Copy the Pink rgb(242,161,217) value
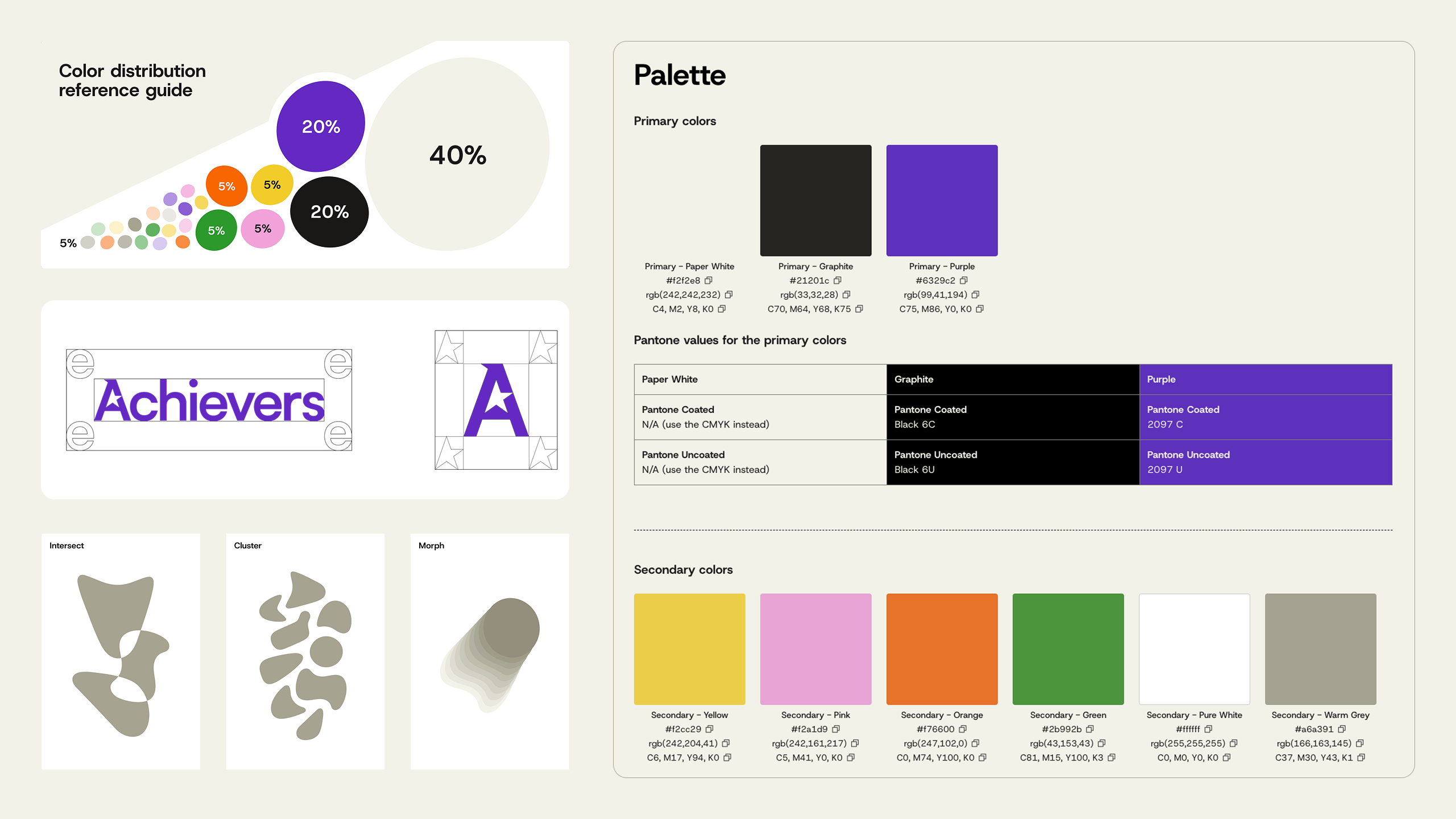The image size is (1456, 819). (x=855, y=743)
